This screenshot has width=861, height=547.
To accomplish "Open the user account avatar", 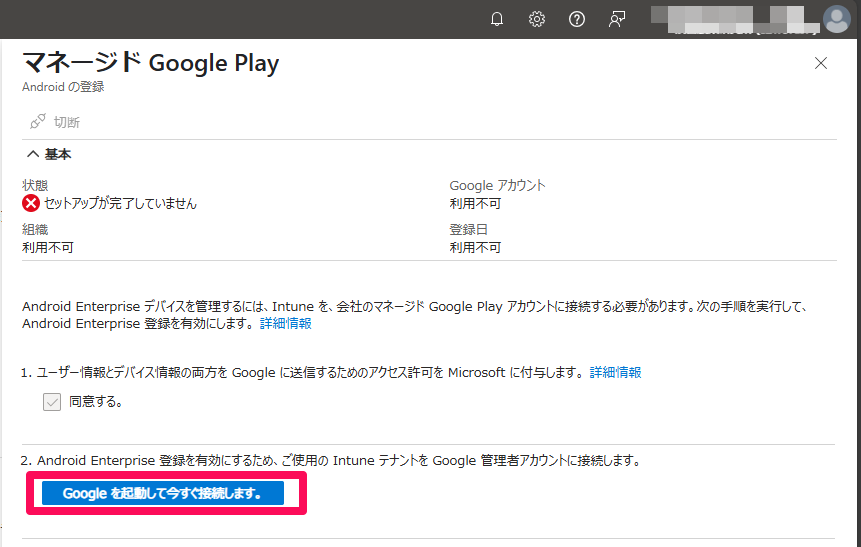I will coord(837,19).
